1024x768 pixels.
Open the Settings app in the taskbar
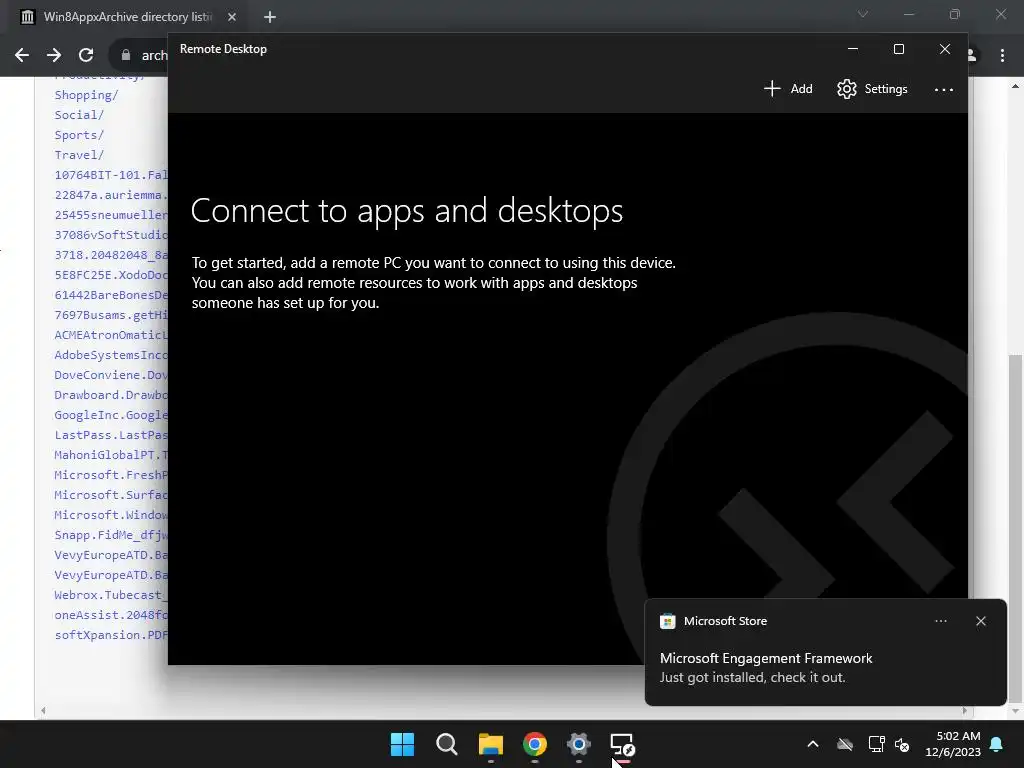[579, 744]
